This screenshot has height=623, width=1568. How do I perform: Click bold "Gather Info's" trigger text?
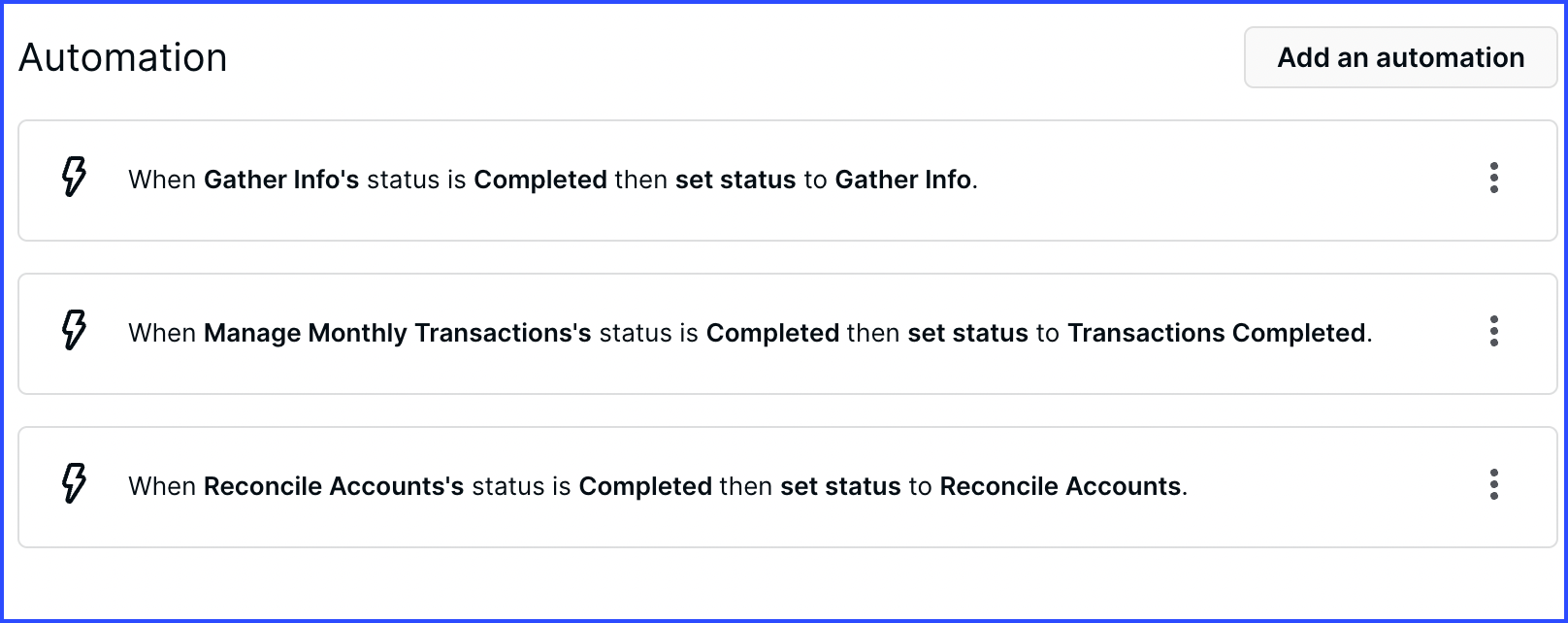click(281, 180)
